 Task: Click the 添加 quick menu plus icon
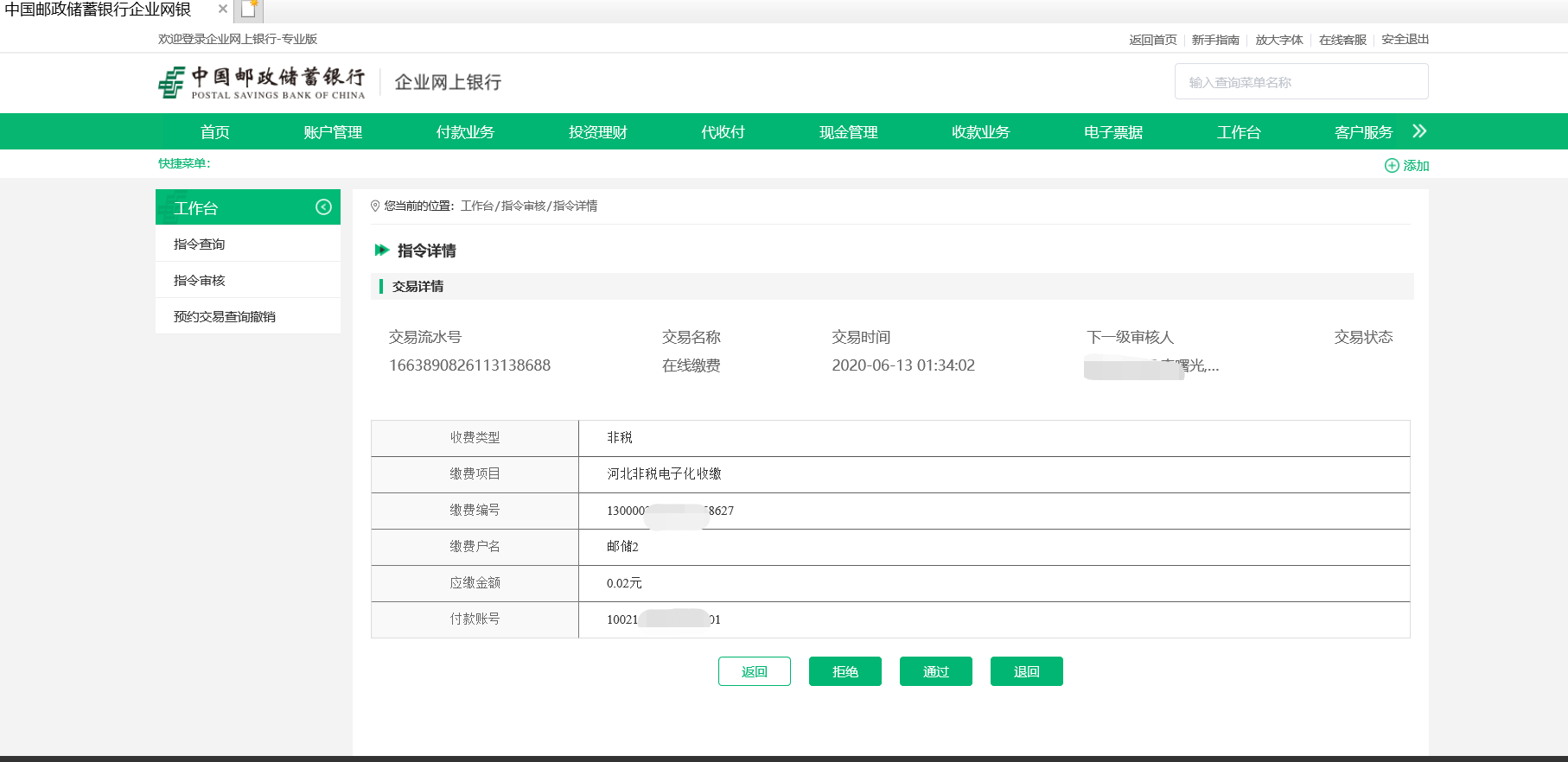1391,166
